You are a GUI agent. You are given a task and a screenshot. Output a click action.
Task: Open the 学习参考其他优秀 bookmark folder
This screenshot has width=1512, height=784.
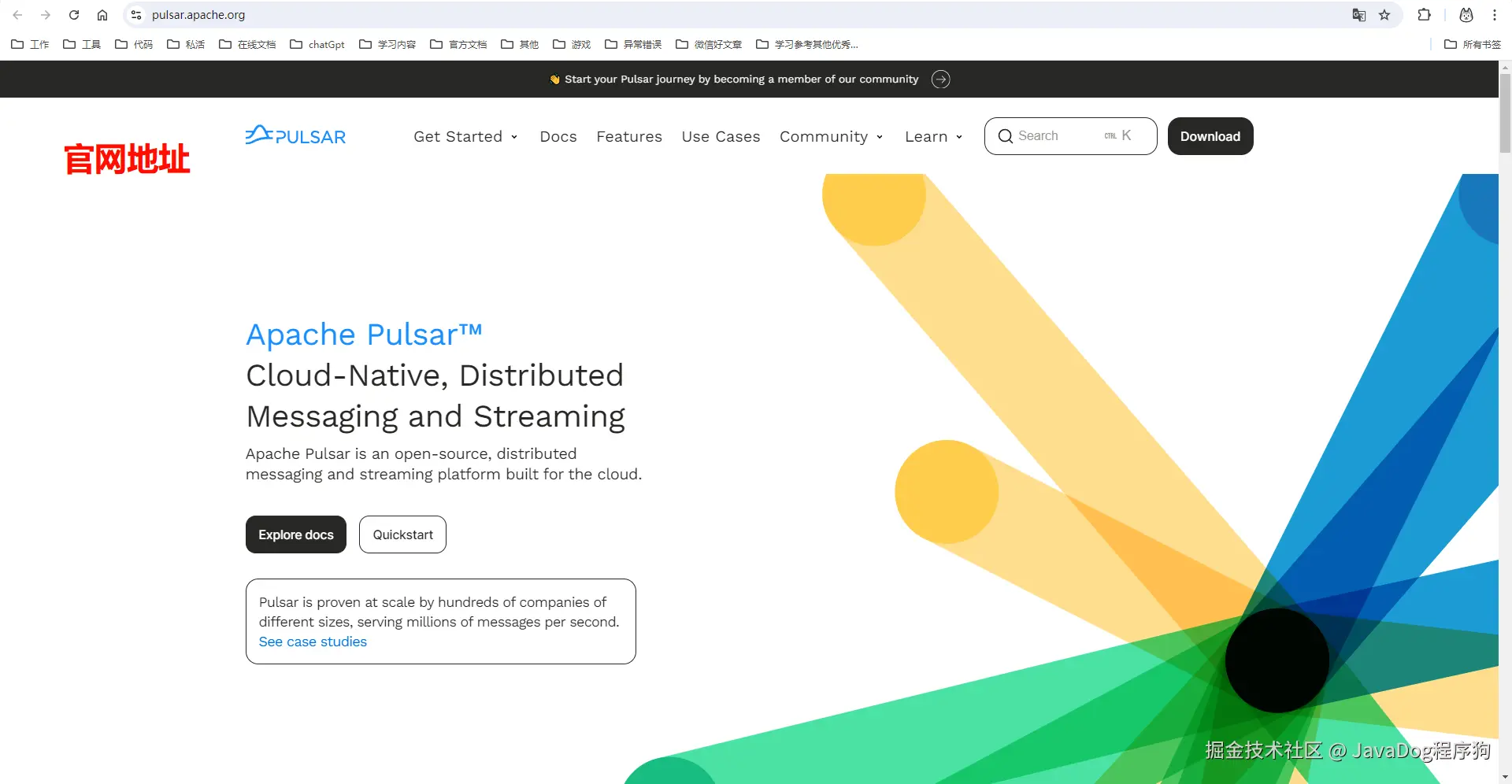807,44
